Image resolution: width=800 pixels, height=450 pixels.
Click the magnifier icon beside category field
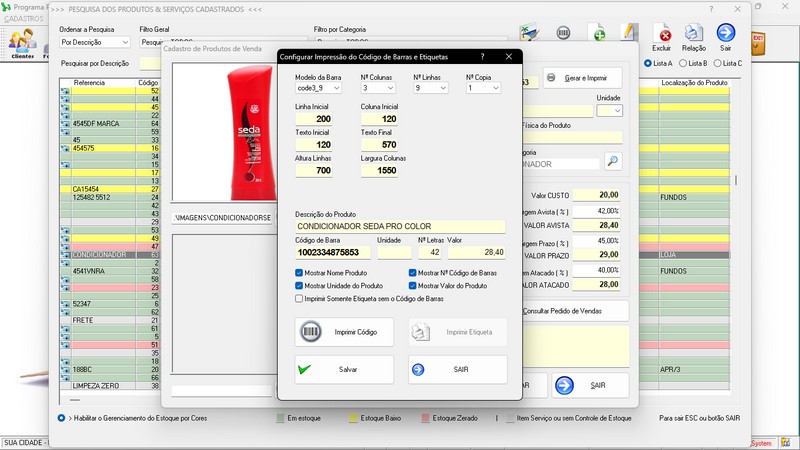tap(612, 161)
